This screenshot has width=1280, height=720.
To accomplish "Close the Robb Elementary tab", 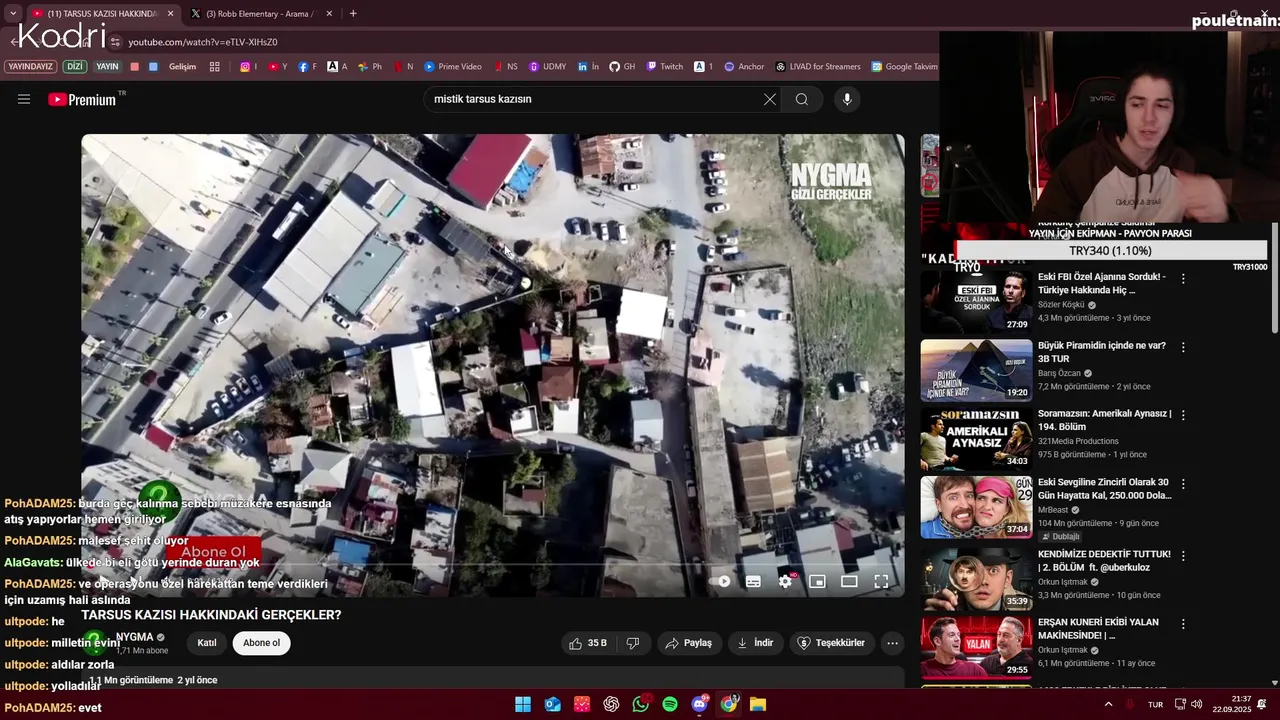I will click(329, 13).
